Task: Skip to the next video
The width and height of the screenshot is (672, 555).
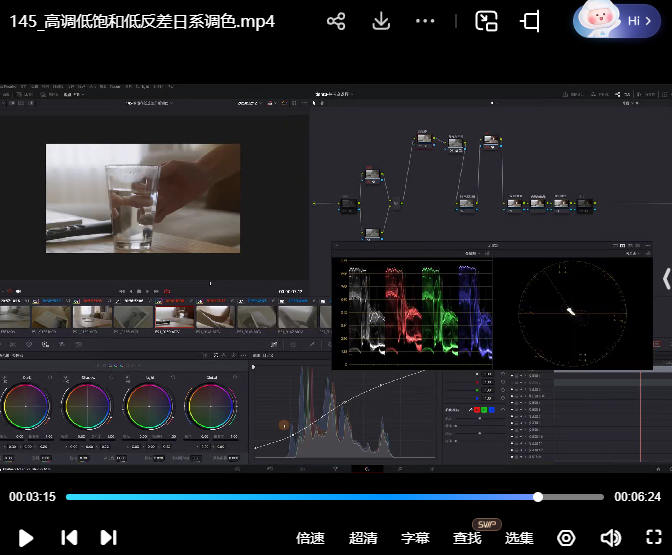Action: tap(109, 538)
